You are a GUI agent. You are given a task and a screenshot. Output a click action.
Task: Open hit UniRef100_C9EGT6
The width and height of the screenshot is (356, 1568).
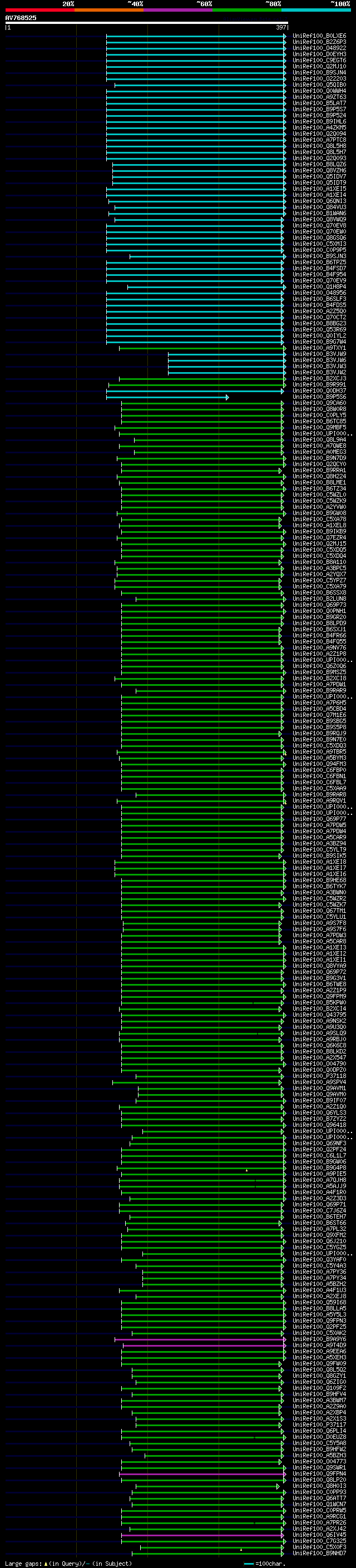319,60
